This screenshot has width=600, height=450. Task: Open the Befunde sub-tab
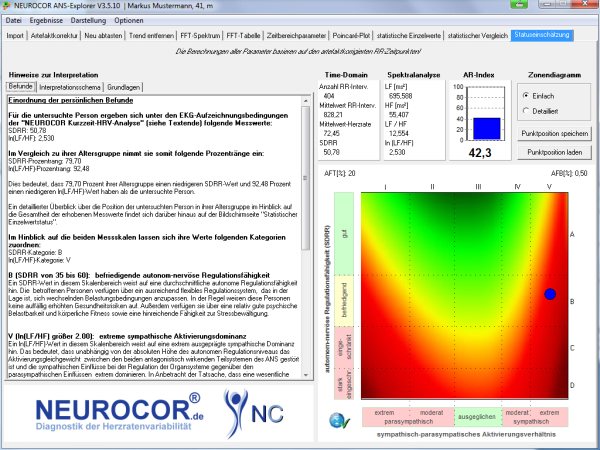[x=21, y=86]
